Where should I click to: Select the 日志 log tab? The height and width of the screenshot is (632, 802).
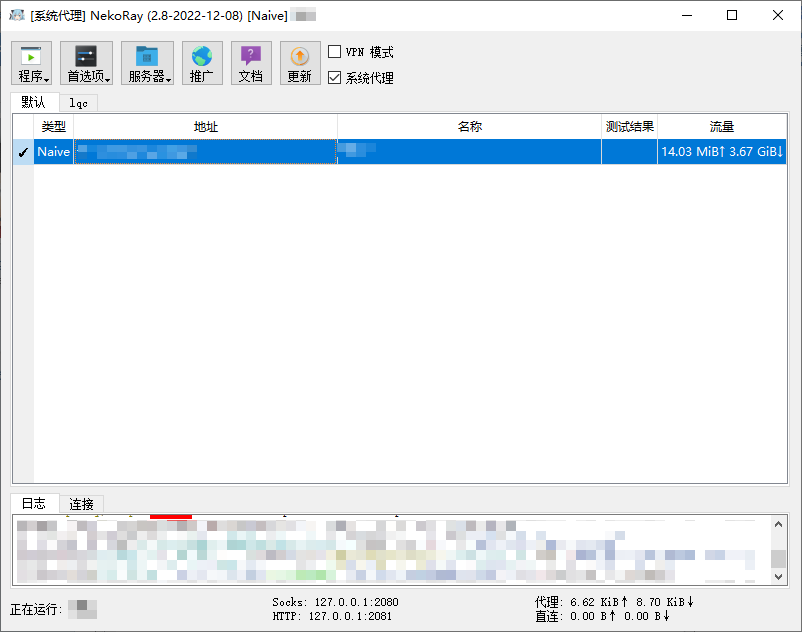tap(34, 504)
